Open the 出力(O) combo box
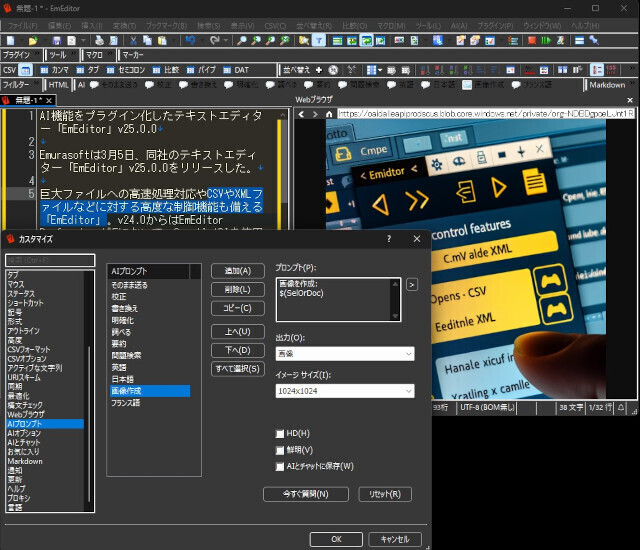This screenshot has width=640, height=550. (345, 354)
